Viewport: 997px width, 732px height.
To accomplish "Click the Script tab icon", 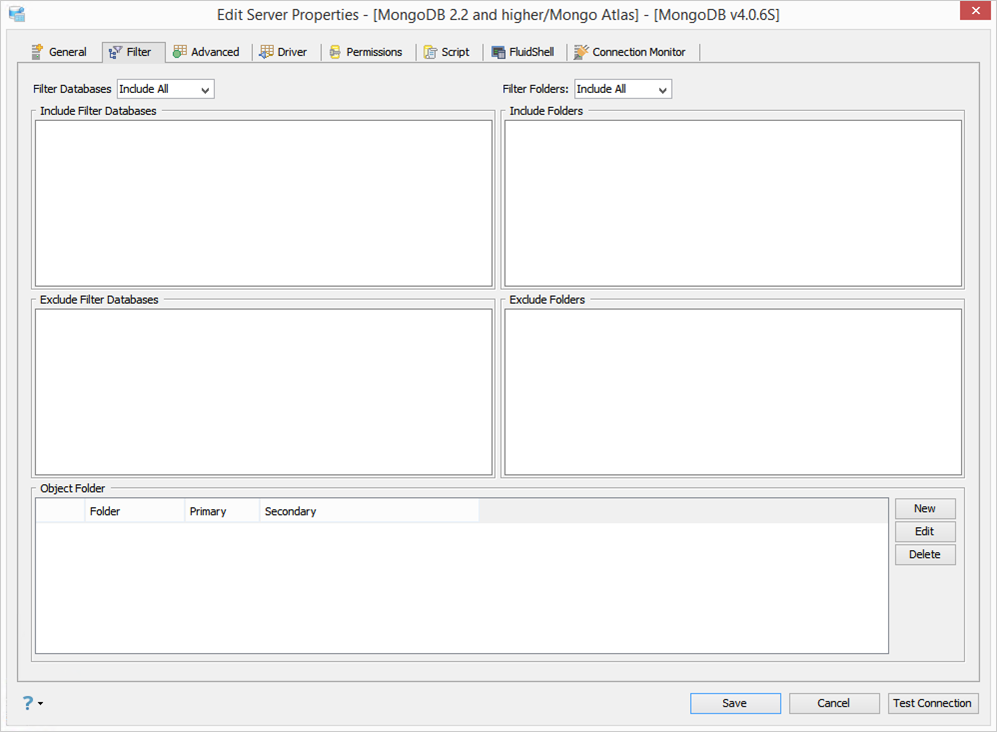I will click(x=430, y=52).
